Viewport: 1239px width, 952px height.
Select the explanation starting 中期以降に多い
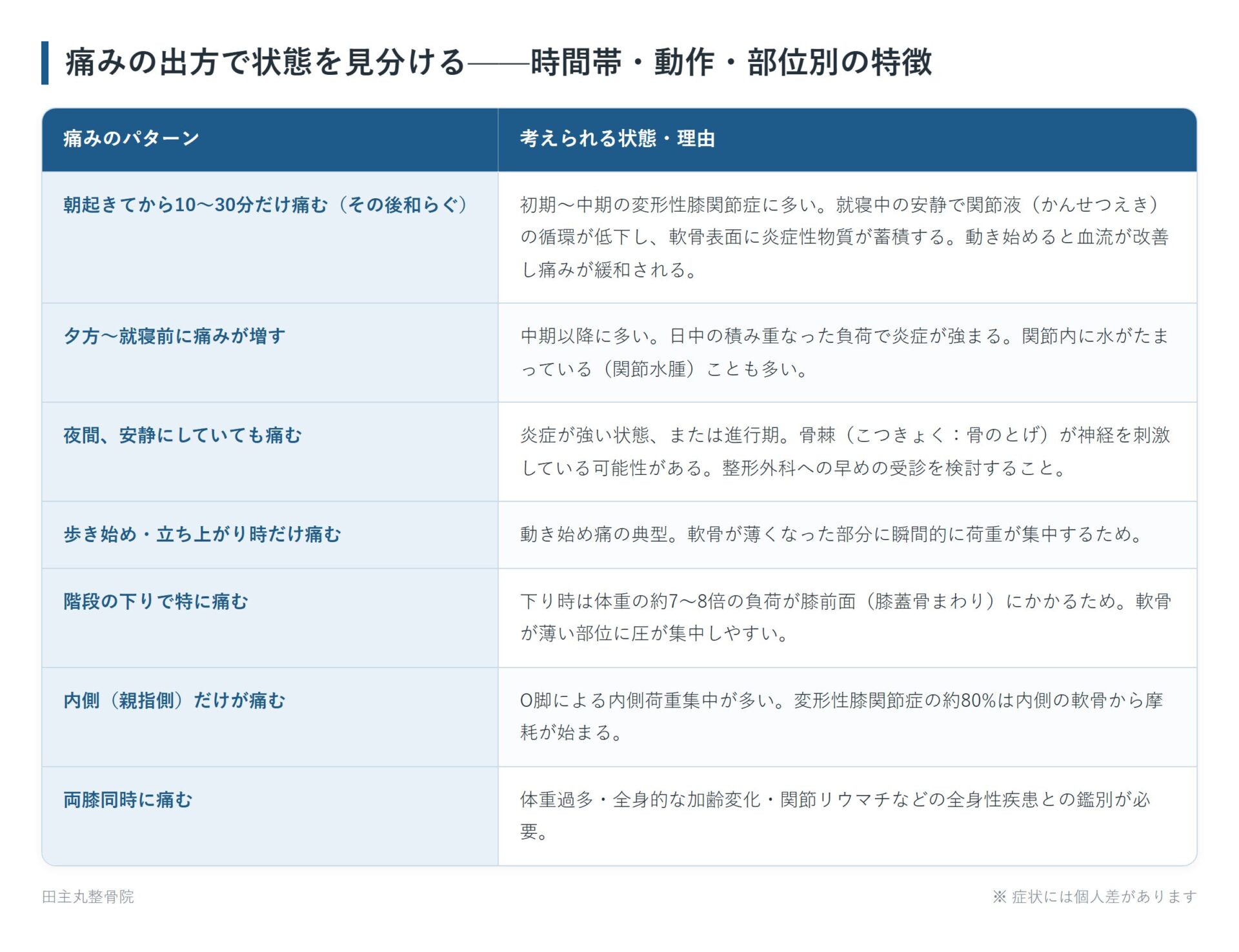click(x=847, y=352)
